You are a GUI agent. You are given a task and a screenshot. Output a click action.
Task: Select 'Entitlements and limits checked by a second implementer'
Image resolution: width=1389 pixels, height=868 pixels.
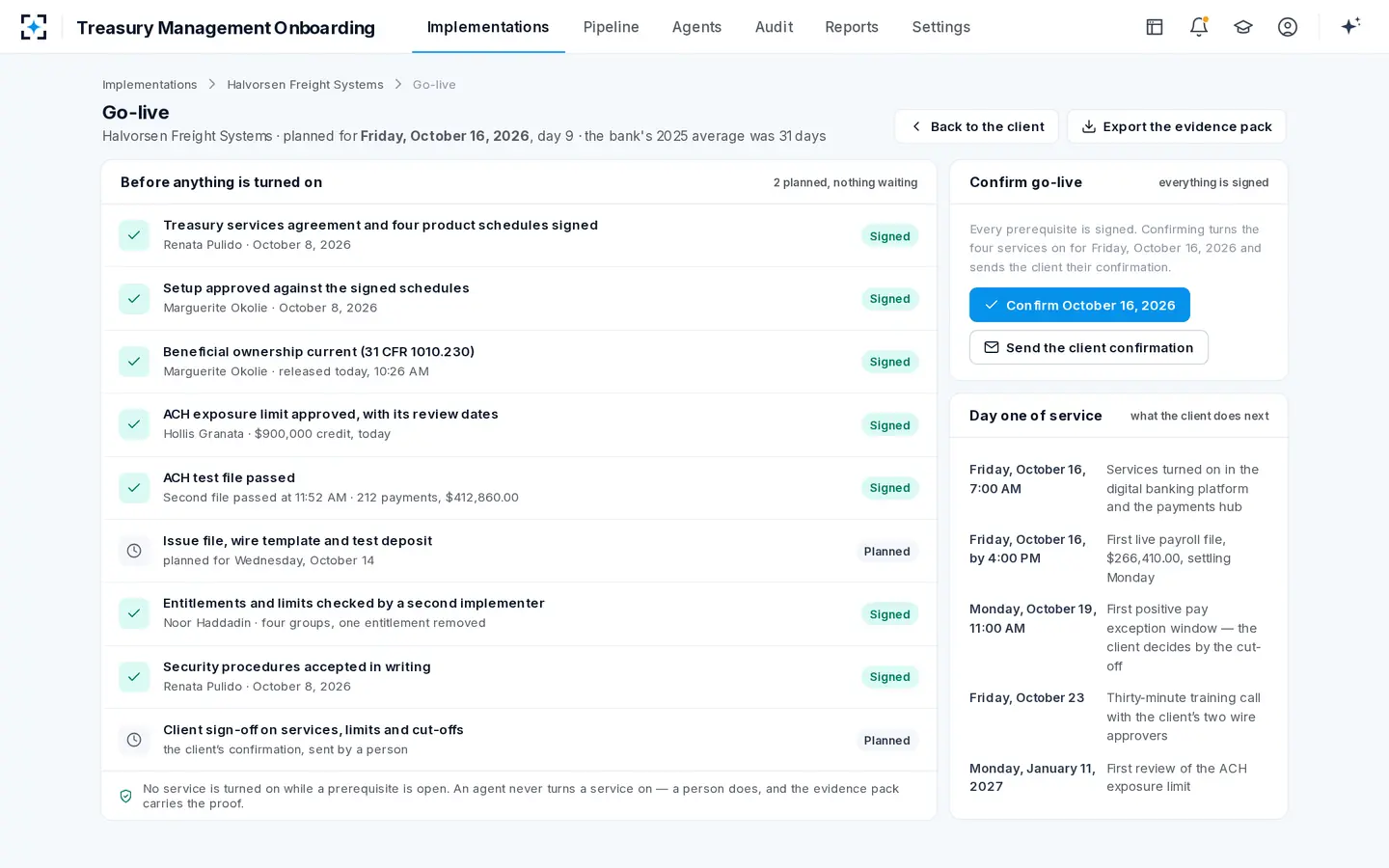pos(354,603)
